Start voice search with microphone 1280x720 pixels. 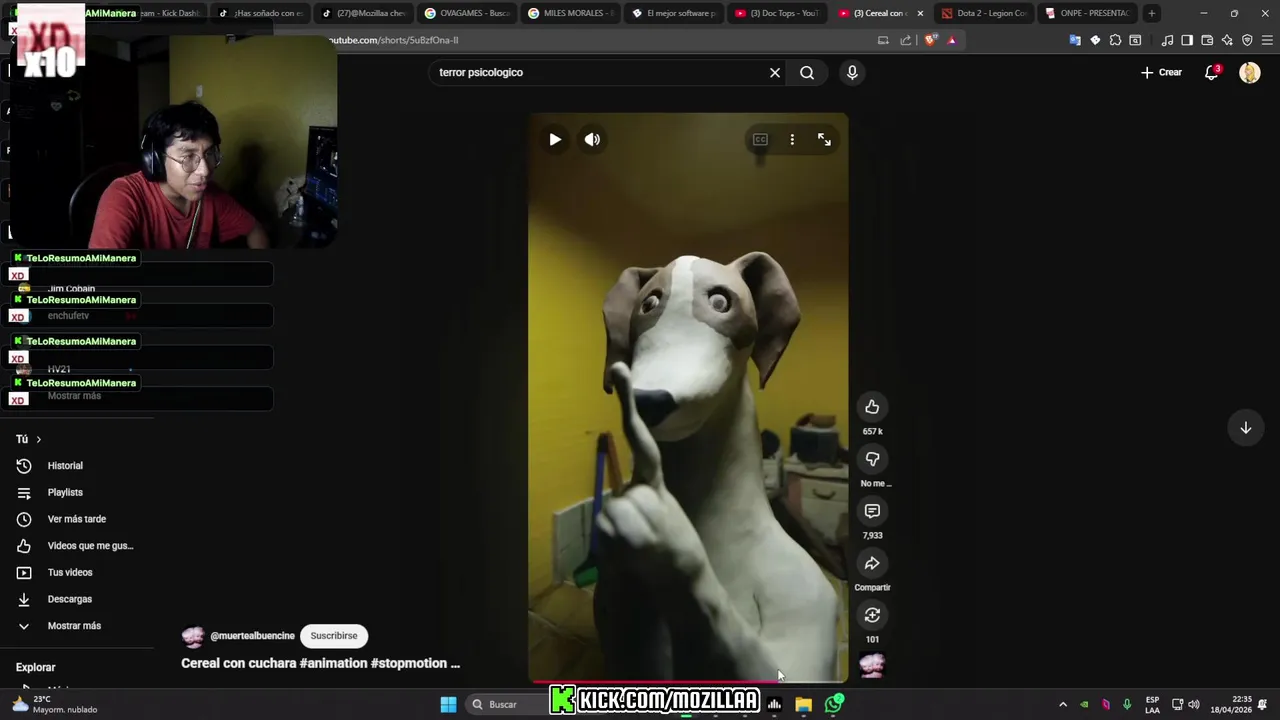[852, 72]
